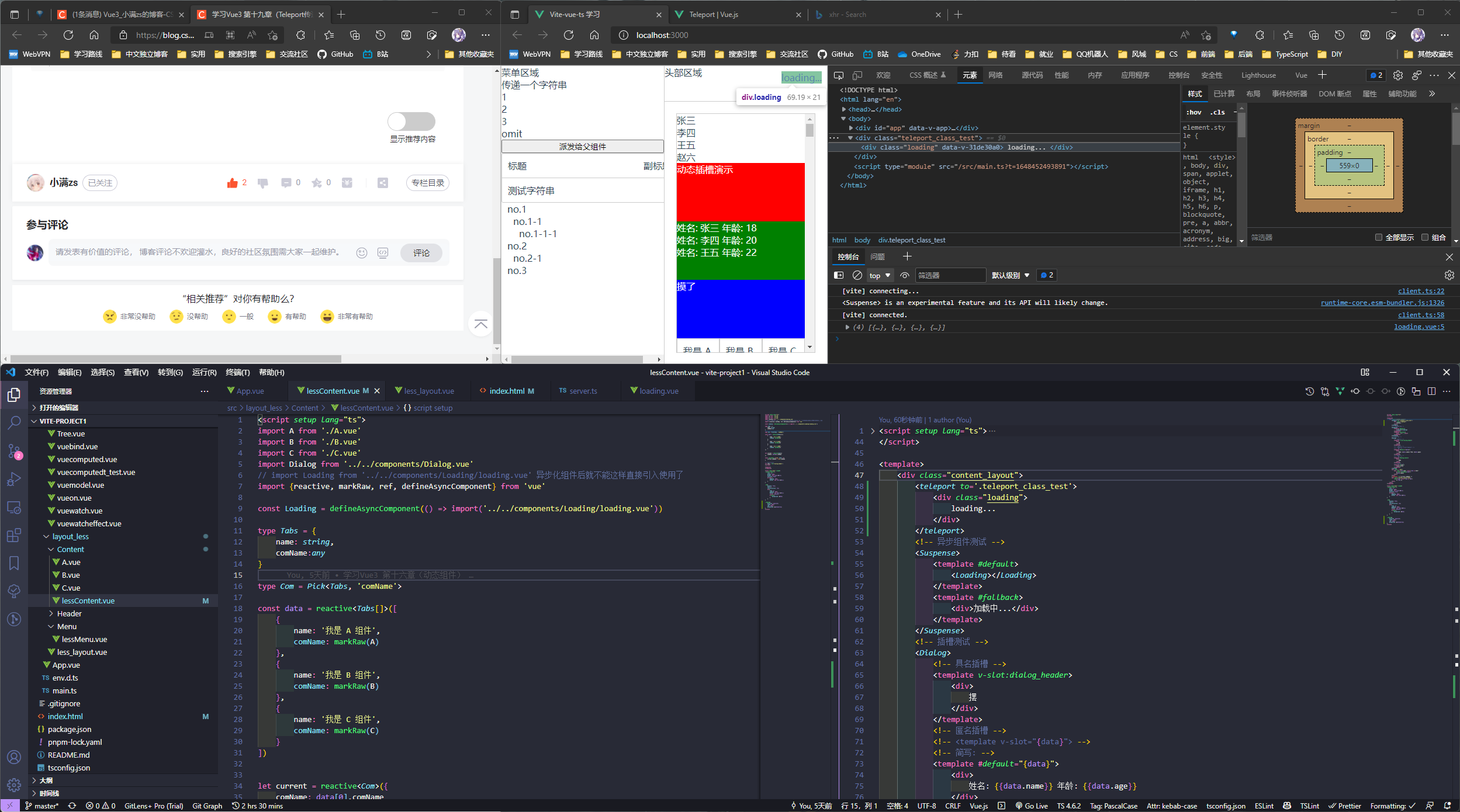The width and height of the screenshot is (1460, 812).
Task: Click the blog page horizontal scrollbar
Action: pos(176,359)
